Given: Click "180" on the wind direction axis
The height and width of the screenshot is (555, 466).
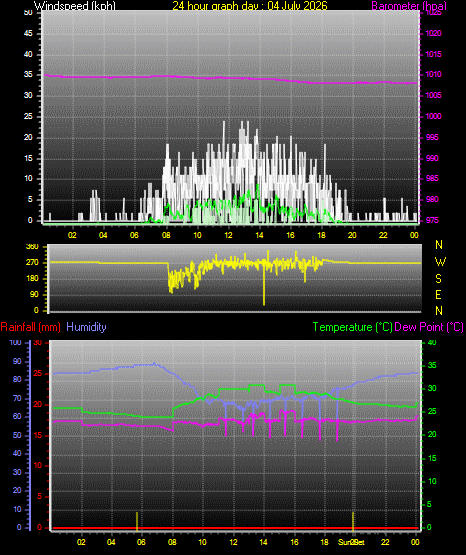Looking at the screenshot, I should [32, 279].
